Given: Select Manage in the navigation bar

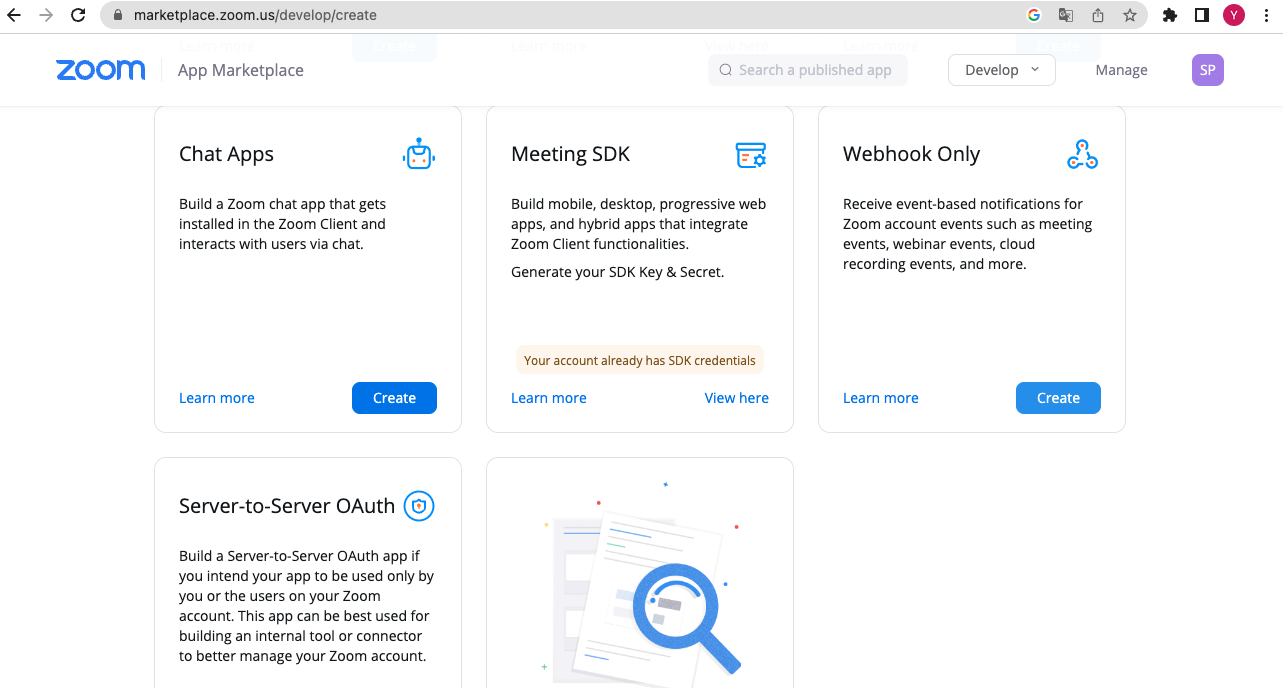Looking at the screenshot, I should click(1121, 69).
